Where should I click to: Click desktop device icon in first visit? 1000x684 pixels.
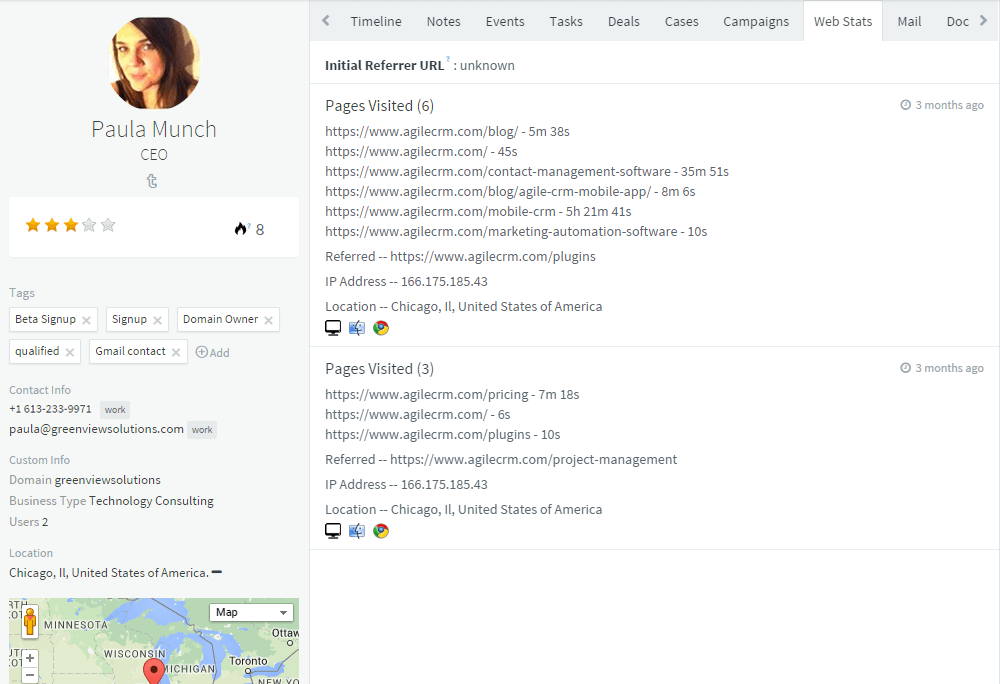pyautogui.click(x=333, y=328)
